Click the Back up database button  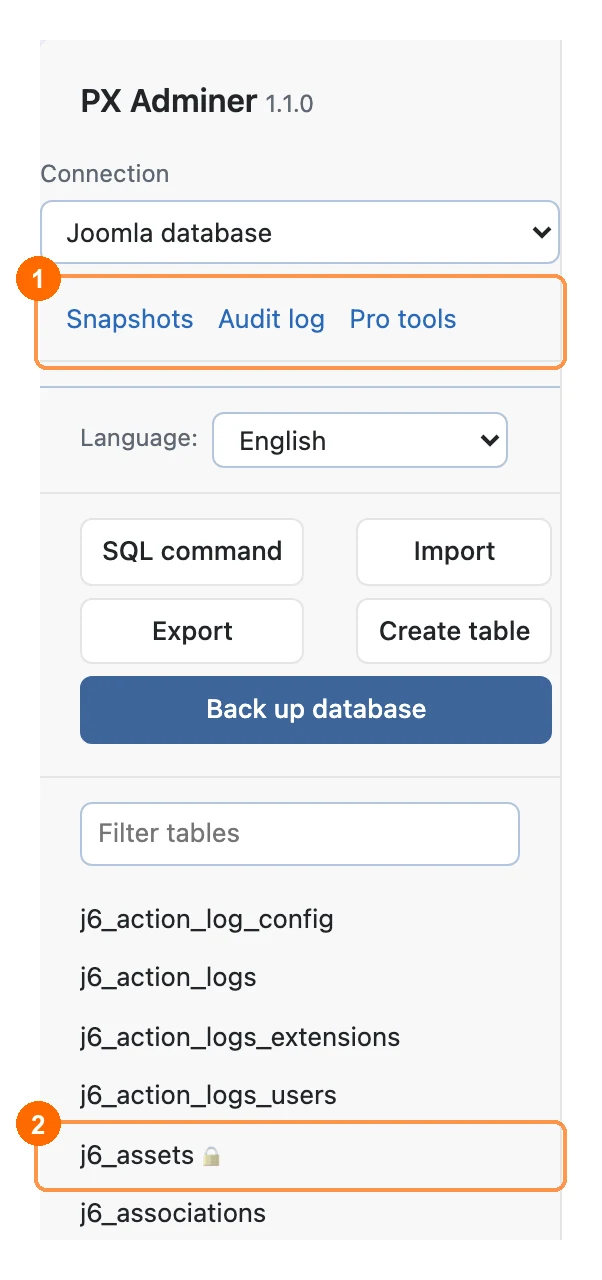coord(316,709)
